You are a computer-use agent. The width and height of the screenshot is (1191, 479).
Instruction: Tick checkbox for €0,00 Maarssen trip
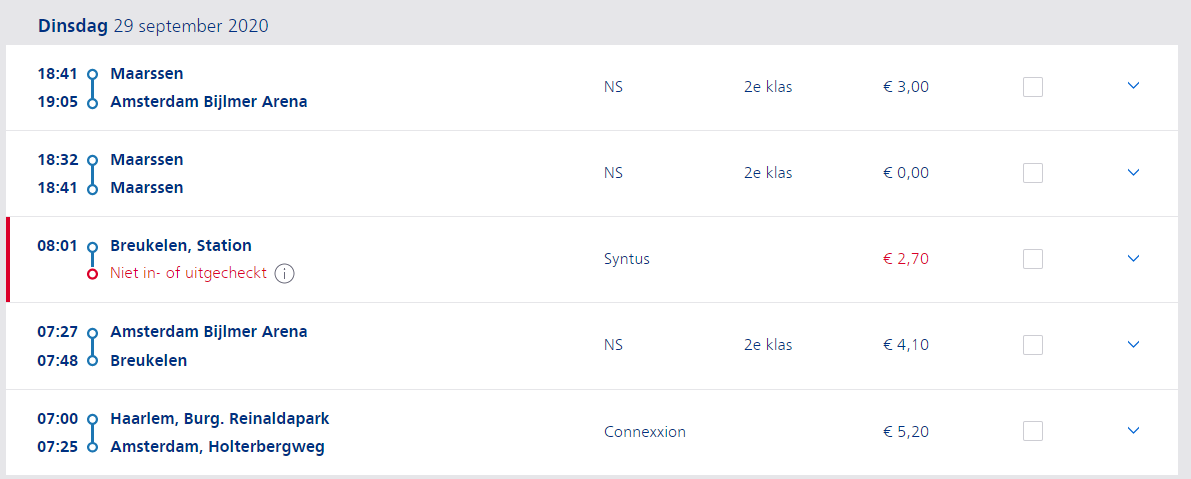[x=1033, y=173]
